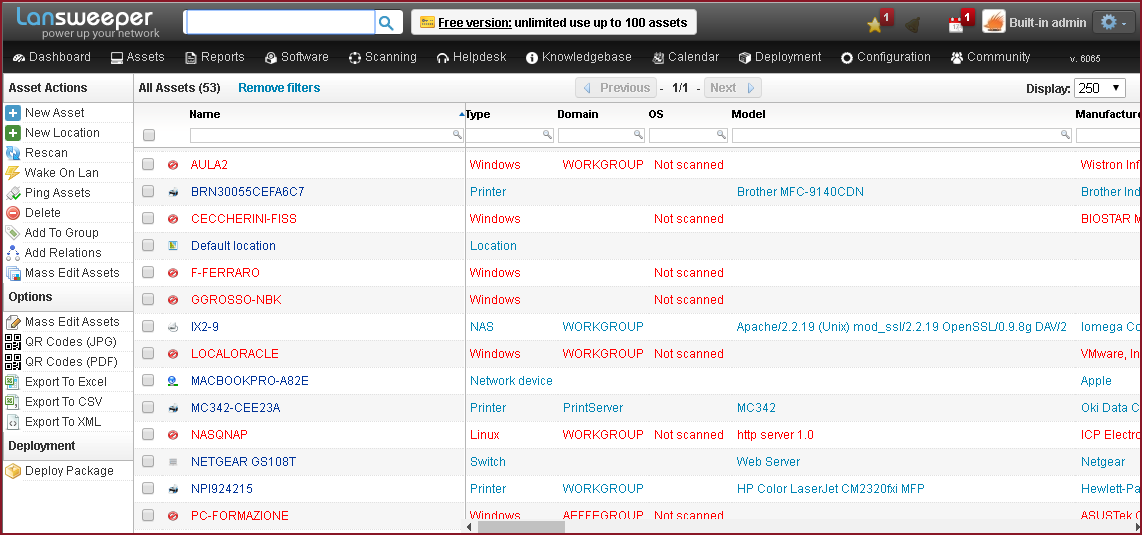Click the red Delete icon

click(x=12, y=213)
